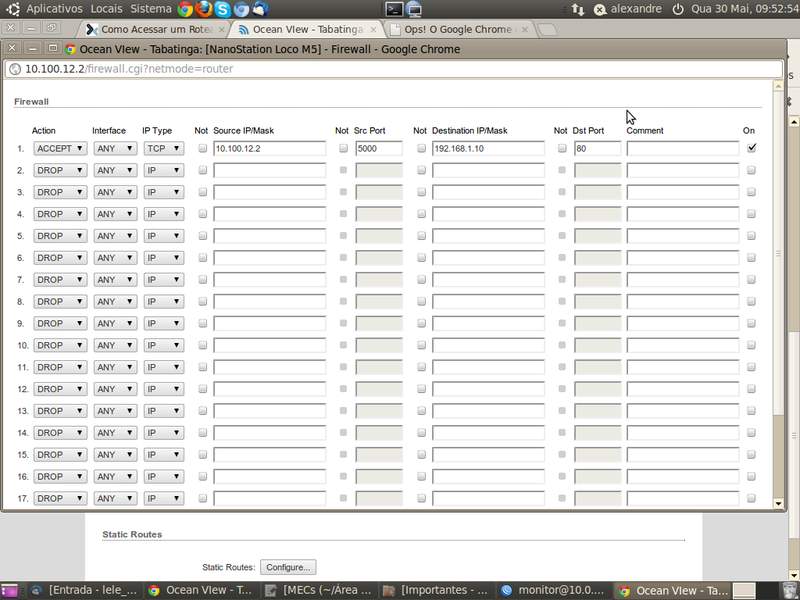This screenshot has height=600, width=800.
Task: Switch to 'monitor@10.0' taskbar window
Action: (554, 590)
